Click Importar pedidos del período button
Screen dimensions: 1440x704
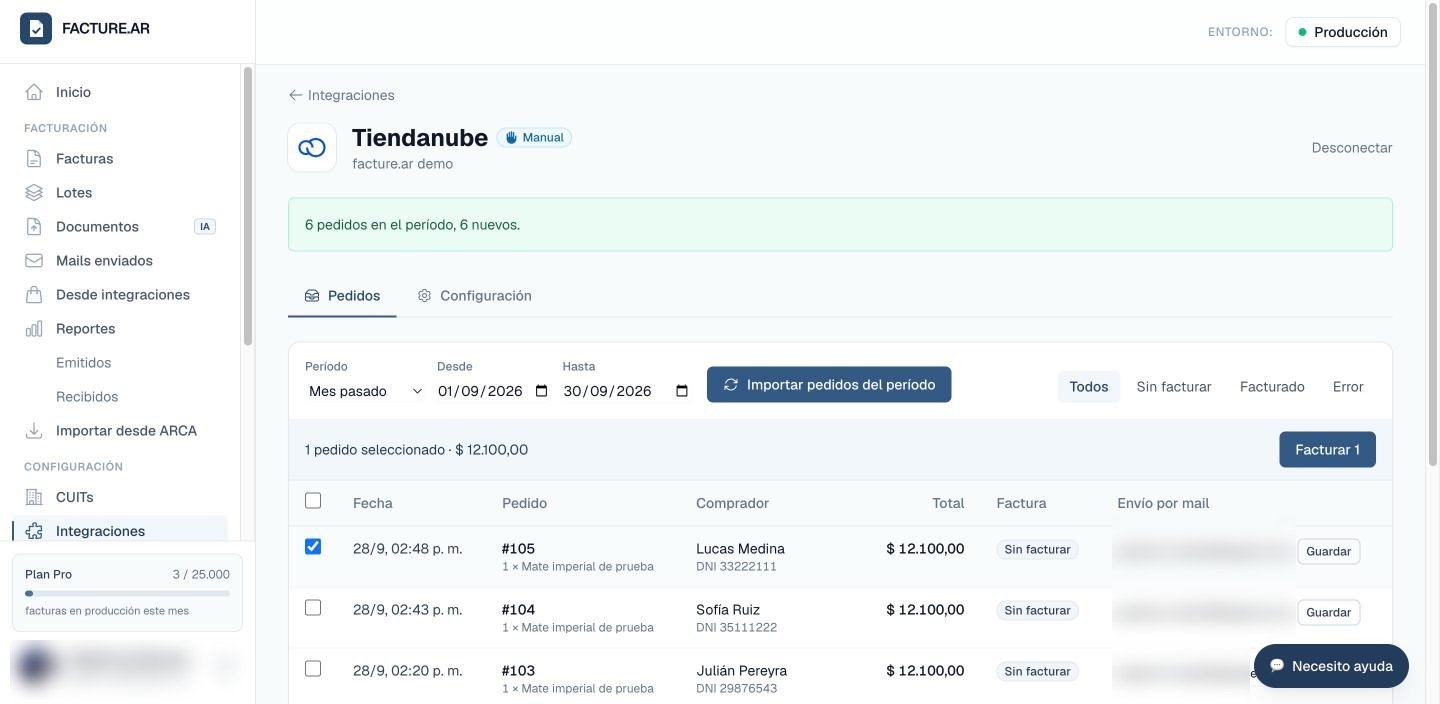click(x=829, y=385)
